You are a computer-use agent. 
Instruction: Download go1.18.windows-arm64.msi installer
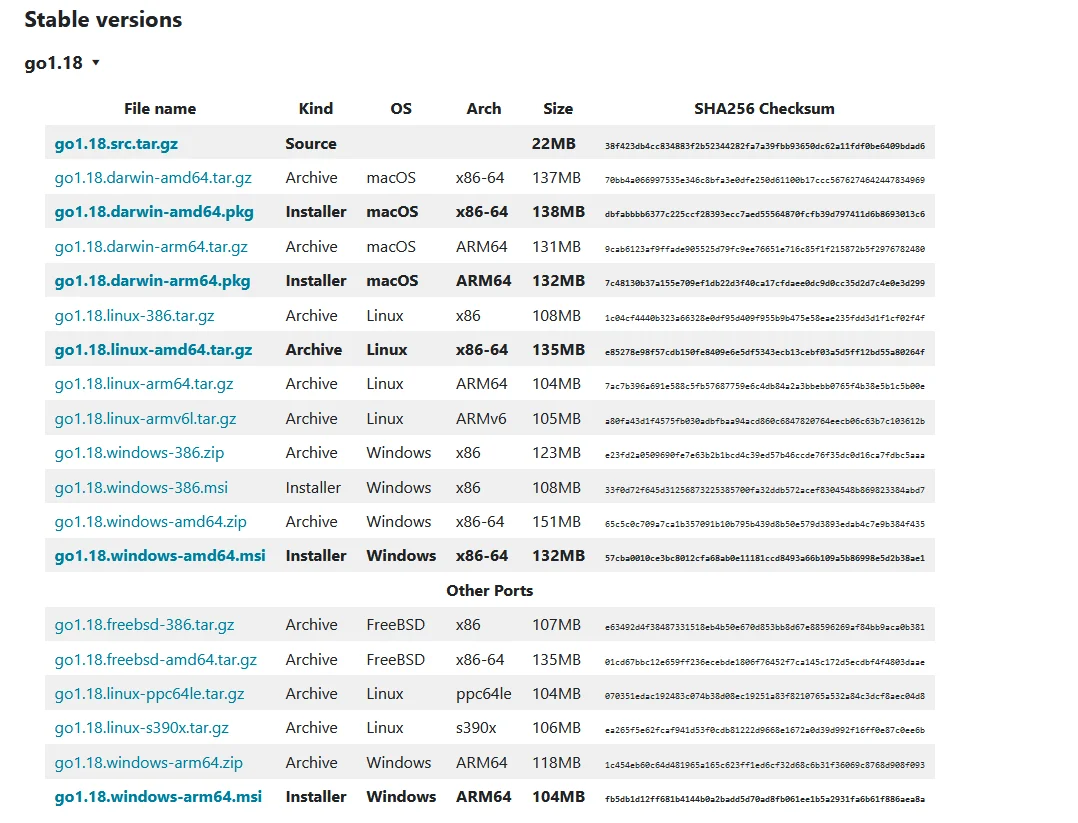158,797
